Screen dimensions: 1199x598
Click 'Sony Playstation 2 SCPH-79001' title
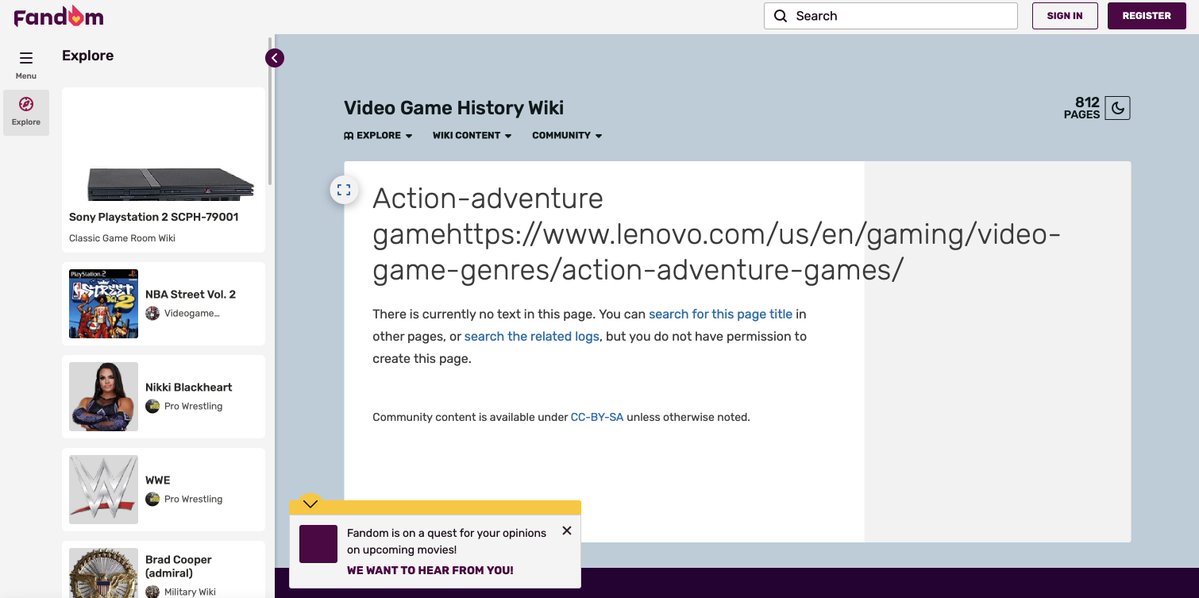click(x=154, y=217)
